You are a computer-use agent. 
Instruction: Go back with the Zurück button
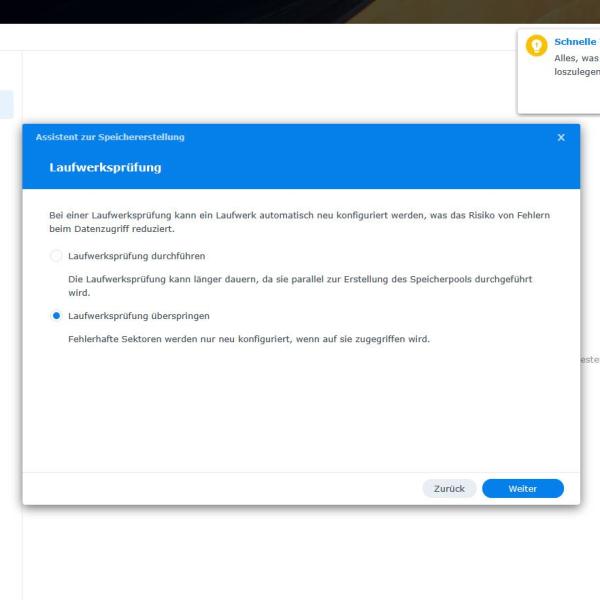point(449,489)
